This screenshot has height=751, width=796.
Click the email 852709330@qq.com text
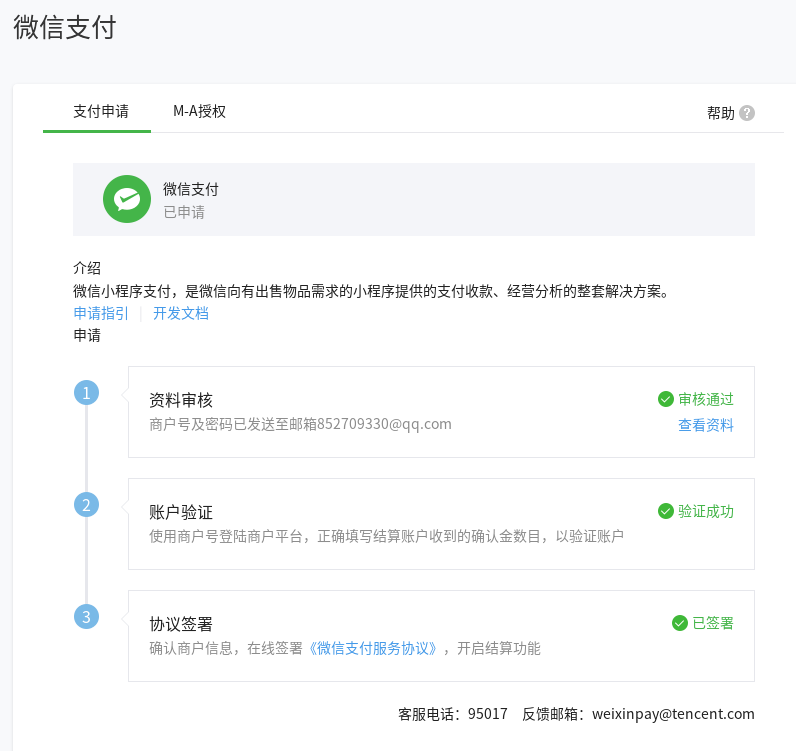384,424
